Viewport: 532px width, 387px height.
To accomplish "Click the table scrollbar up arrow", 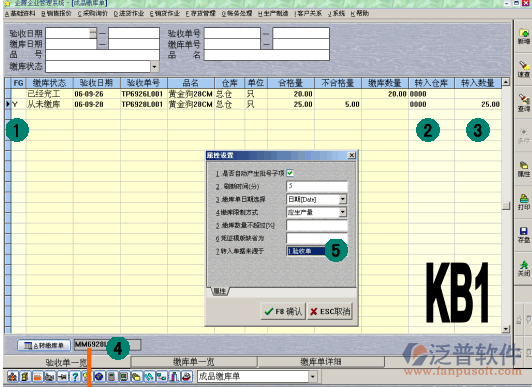I will (506, 82).
